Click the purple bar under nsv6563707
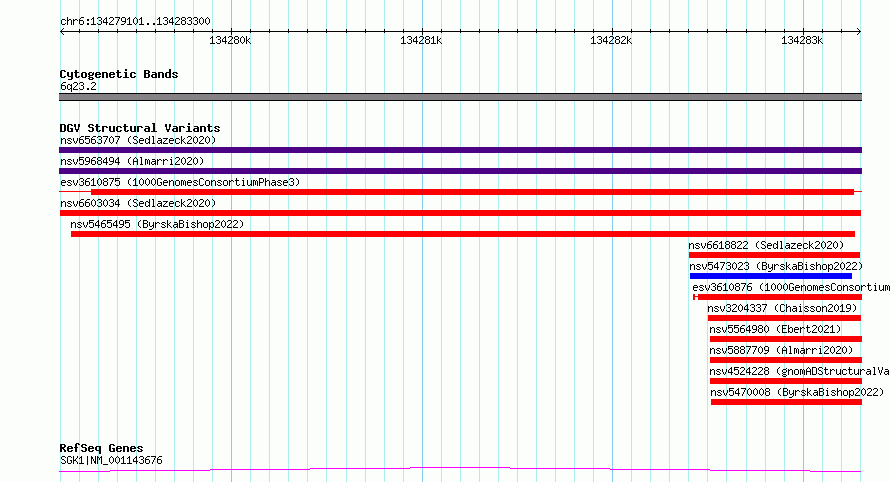Image resolution: width=890 pixels, height=482 pixels. [x=460, y=150]
